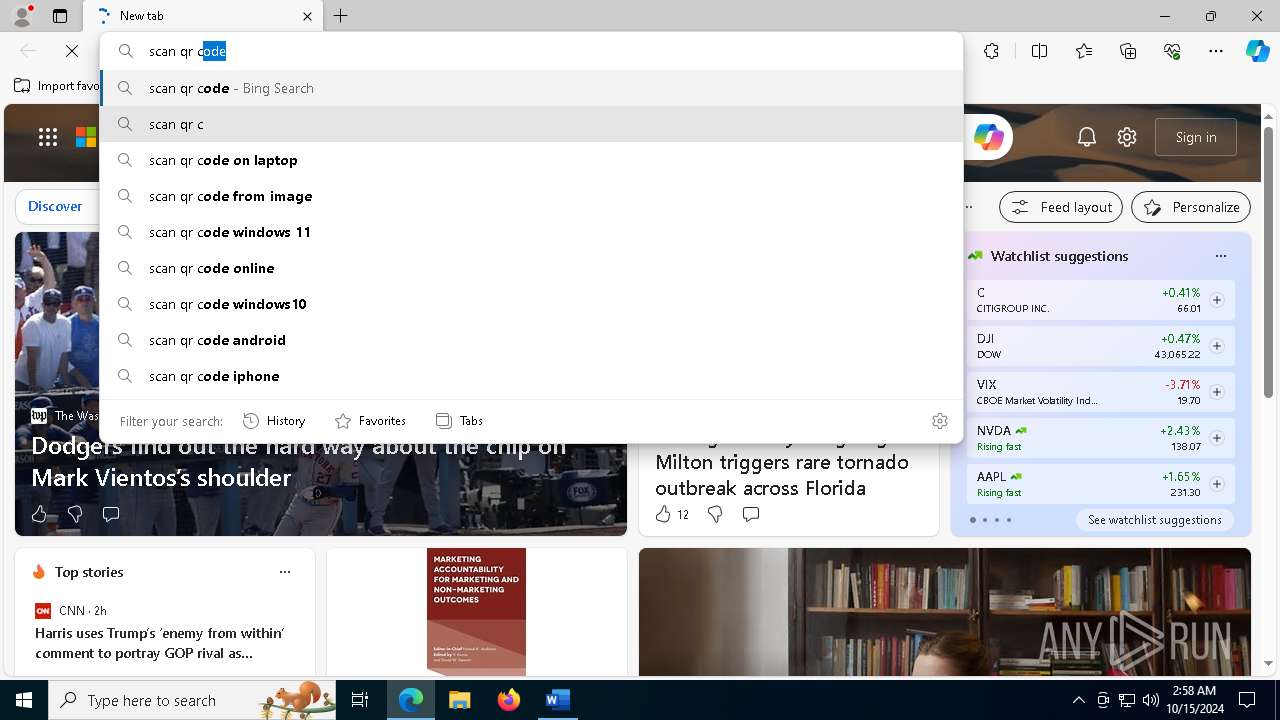Open Top stories more options
The image size is (1280, 720).
[285, 572]
